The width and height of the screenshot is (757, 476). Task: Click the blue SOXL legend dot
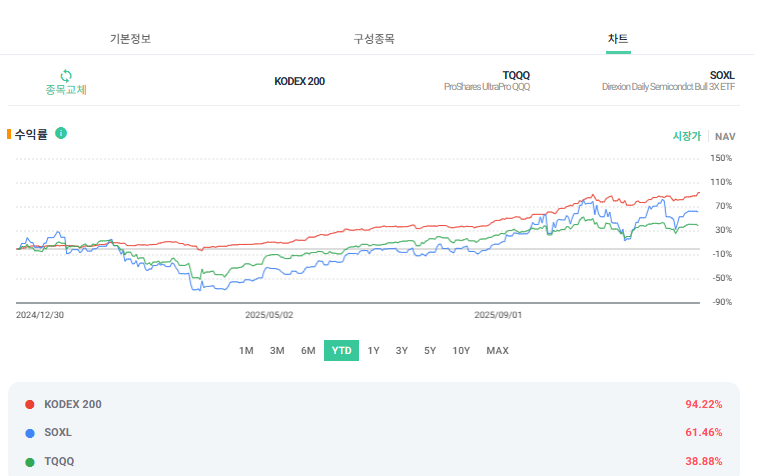[x=30, y=433]
